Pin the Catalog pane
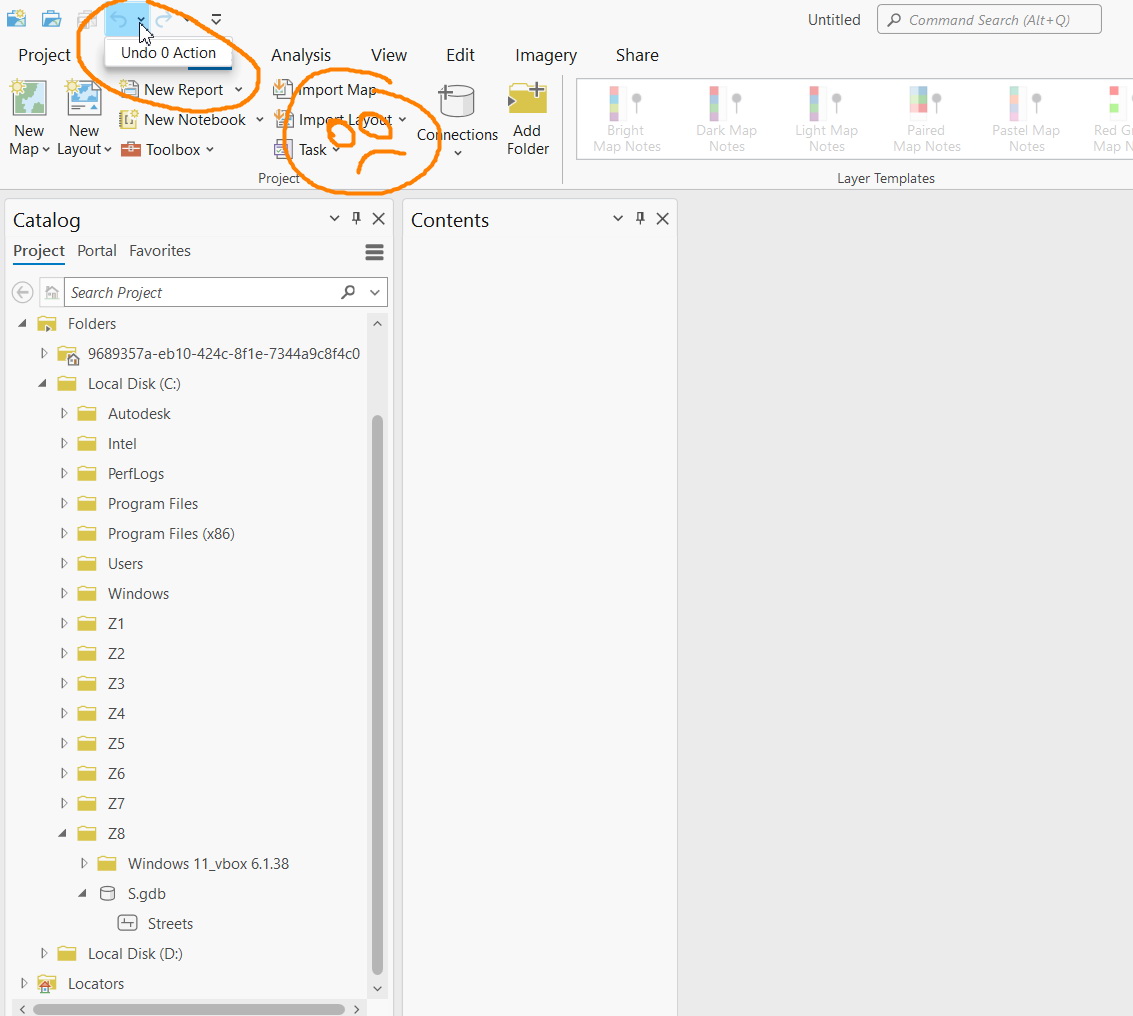This screenshot has height=1016, width=1133. tap(356, 218)
